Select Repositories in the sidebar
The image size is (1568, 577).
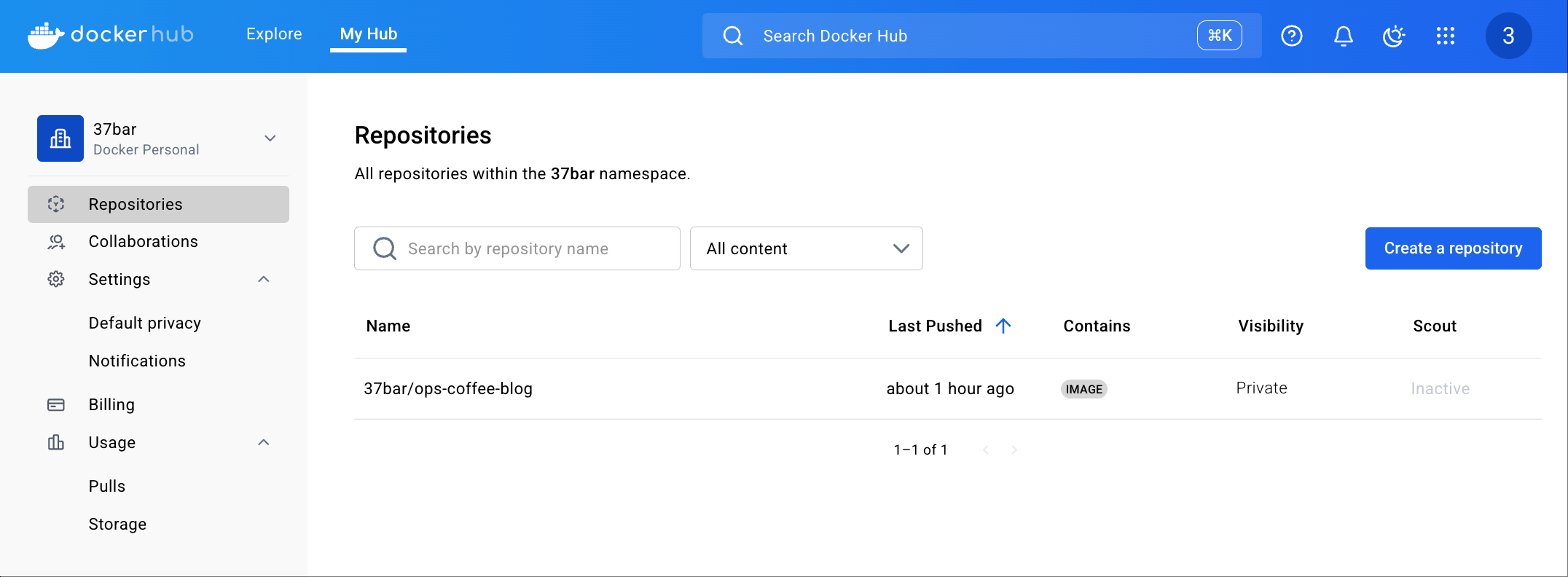tap(158, 204)
